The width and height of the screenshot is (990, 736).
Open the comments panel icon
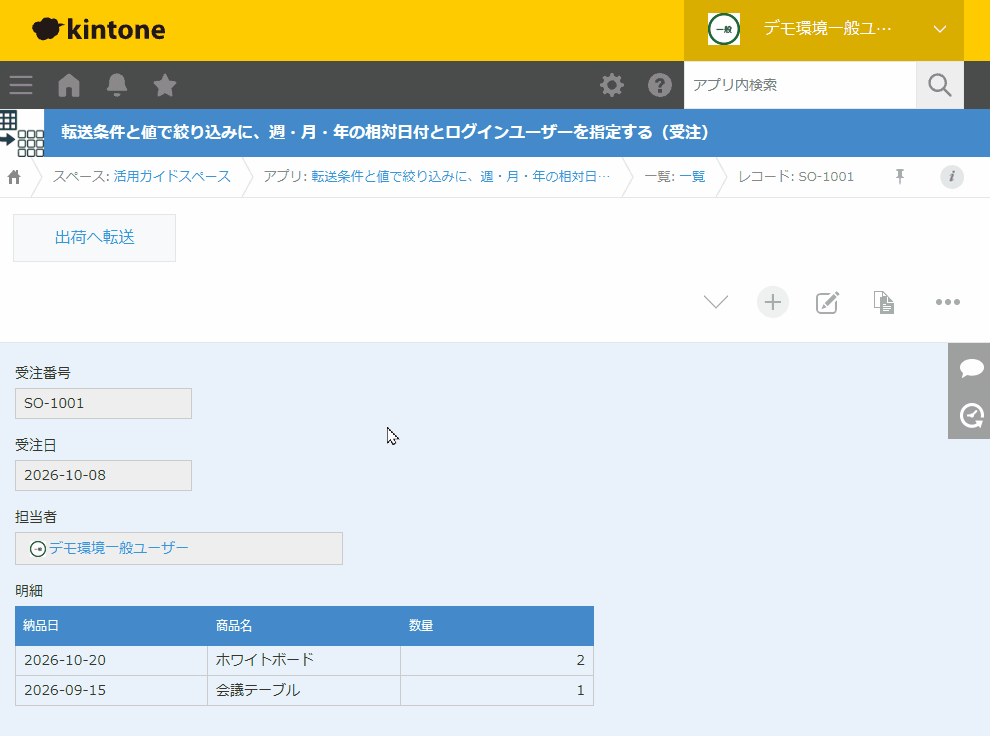pyautogui.click(x=971, y=367)
